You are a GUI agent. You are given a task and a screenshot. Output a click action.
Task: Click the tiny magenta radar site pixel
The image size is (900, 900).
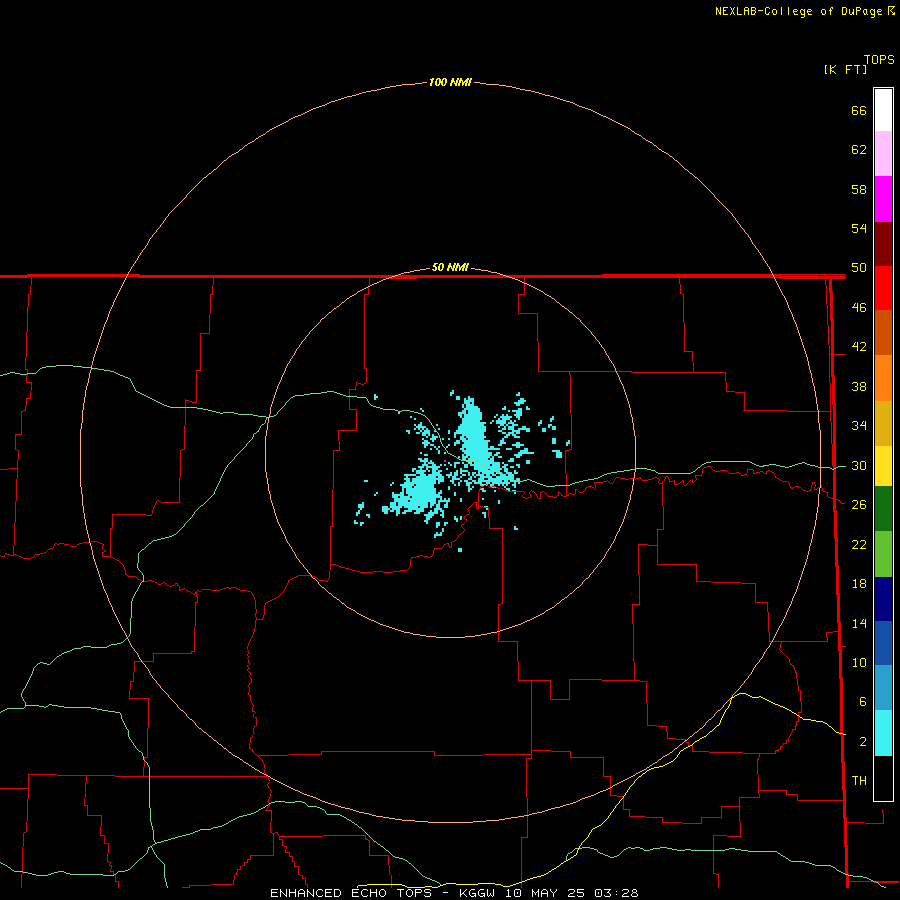pos(445,461)
